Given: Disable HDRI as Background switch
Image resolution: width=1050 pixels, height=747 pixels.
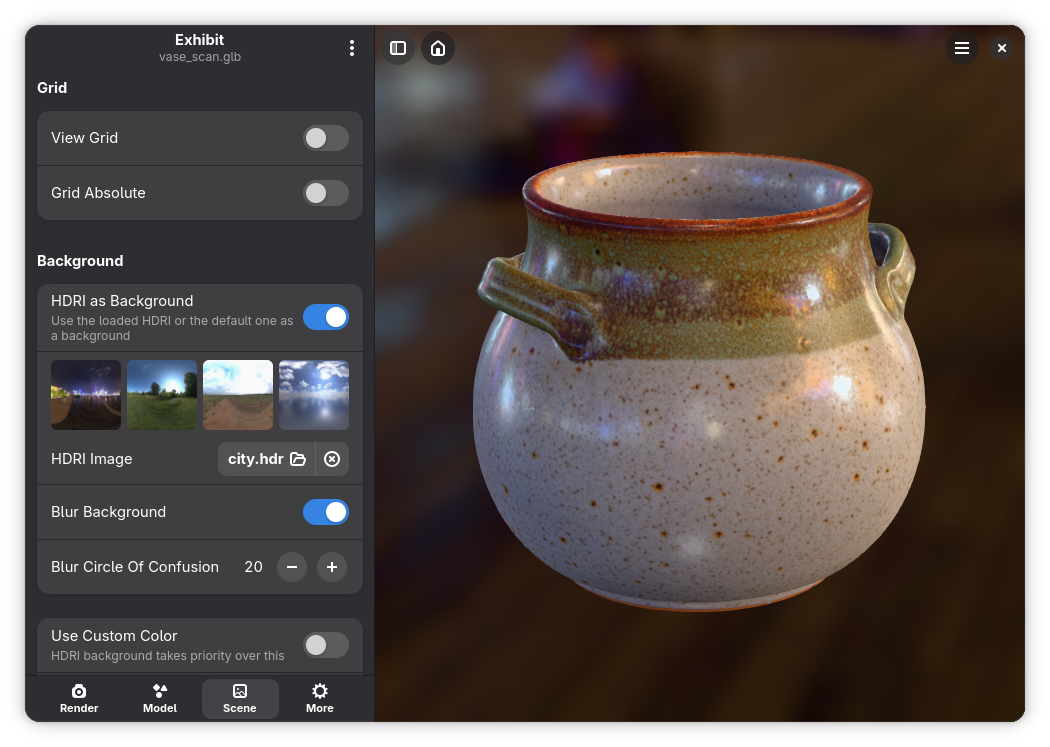Looking at the screenshot, I should click(x=326, y=317).
